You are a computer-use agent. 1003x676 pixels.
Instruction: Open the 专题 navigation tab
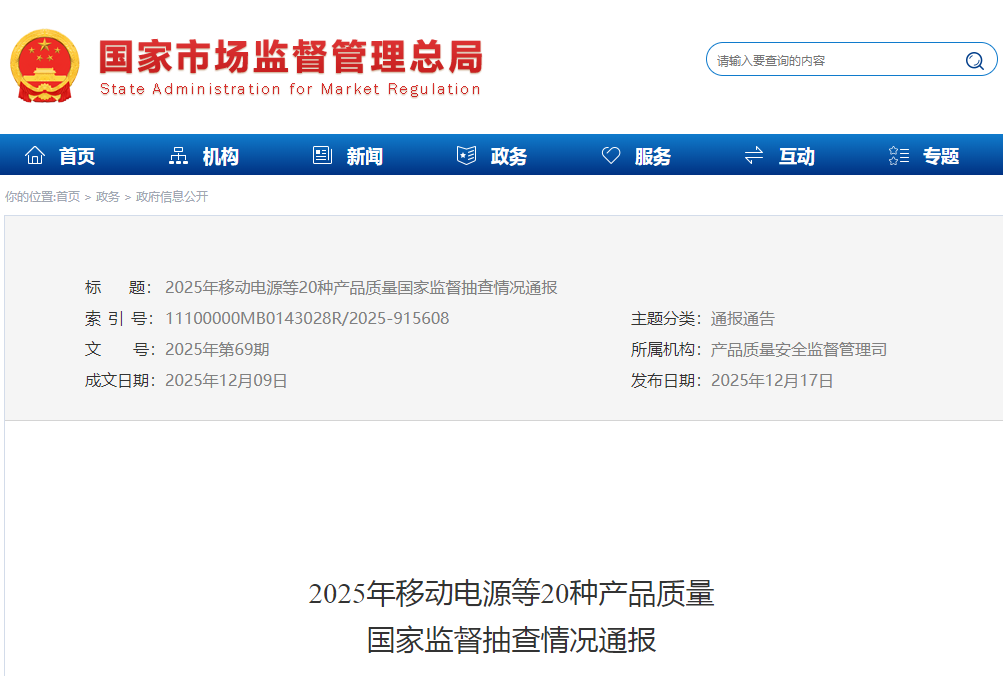coord(941,156)
